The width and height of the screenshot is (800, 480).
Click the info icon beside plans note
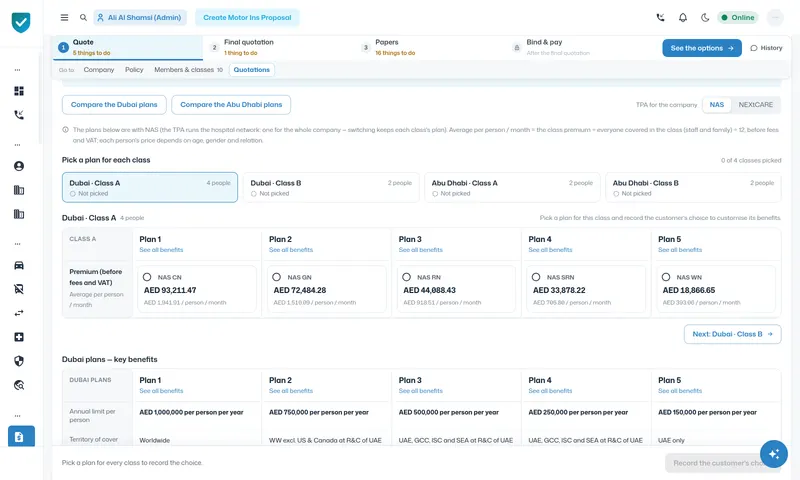pos(65,130)
